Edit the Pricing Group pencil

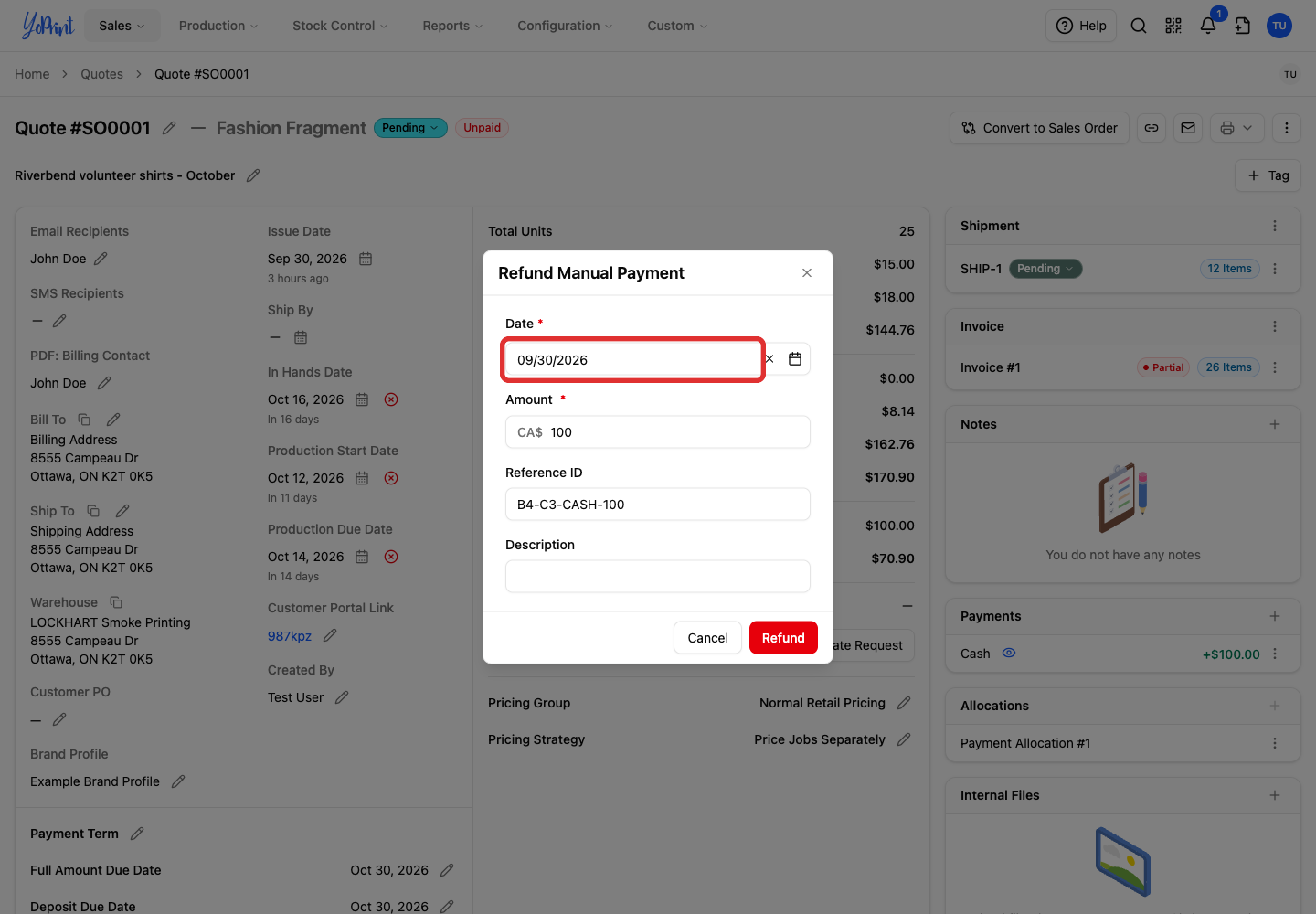point(904,703)
